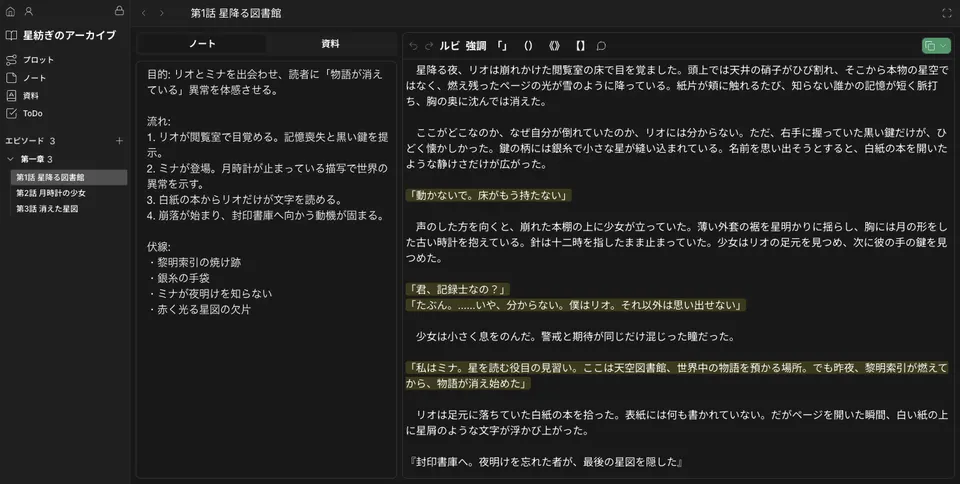Click the line 『封印書庫へ。夜明けを忘れた者が
Image resolution: width=960 pixels, height=484 pixels.
[545, 462]
